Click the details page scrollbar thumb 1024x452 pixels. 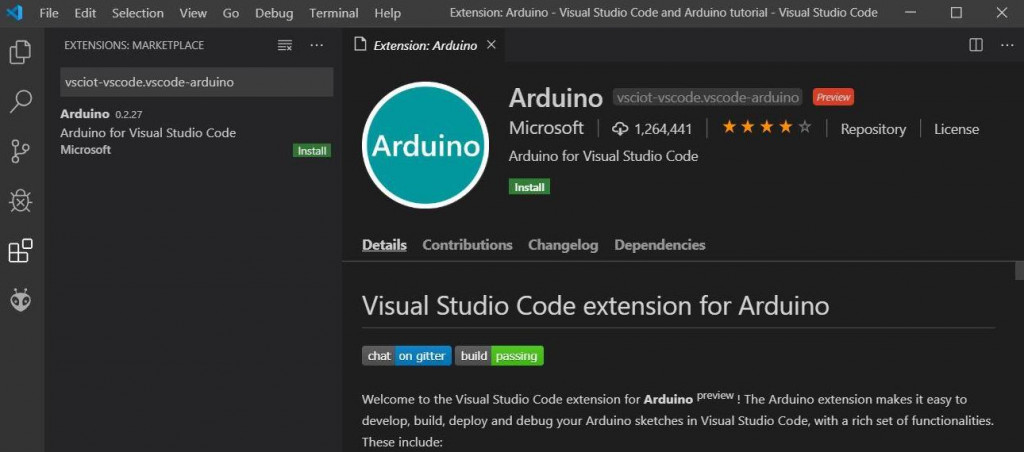click(1019, 271)
